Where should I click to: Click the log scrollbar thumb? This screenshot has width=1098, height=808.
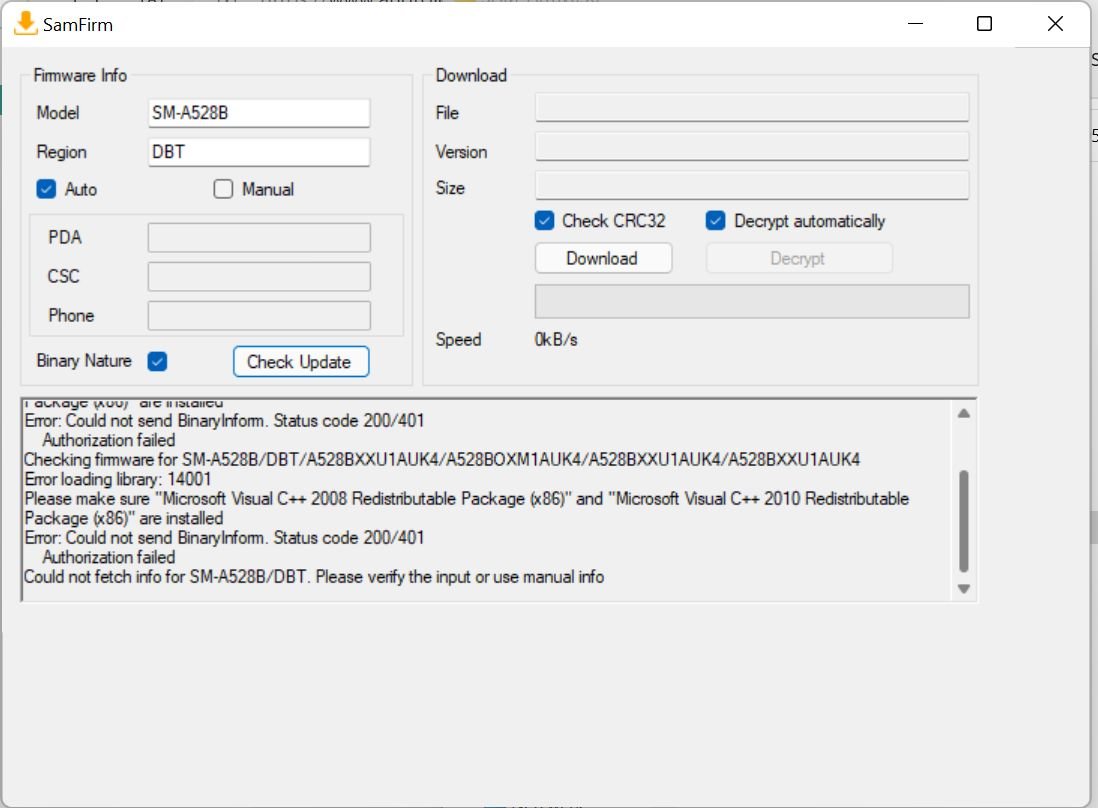tap(964, 521)
